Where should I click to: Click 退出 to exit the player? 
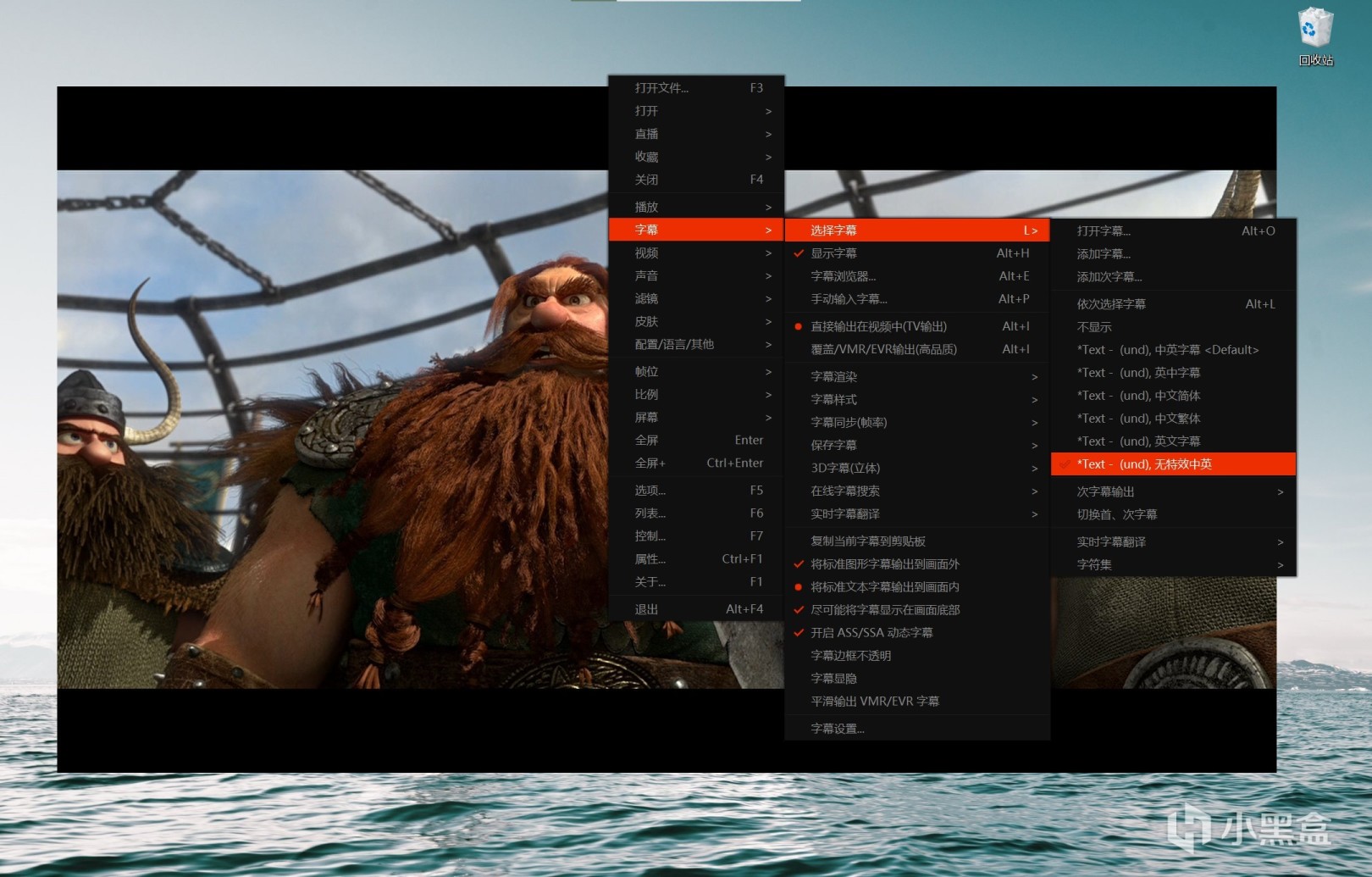[x=696, y=608]
